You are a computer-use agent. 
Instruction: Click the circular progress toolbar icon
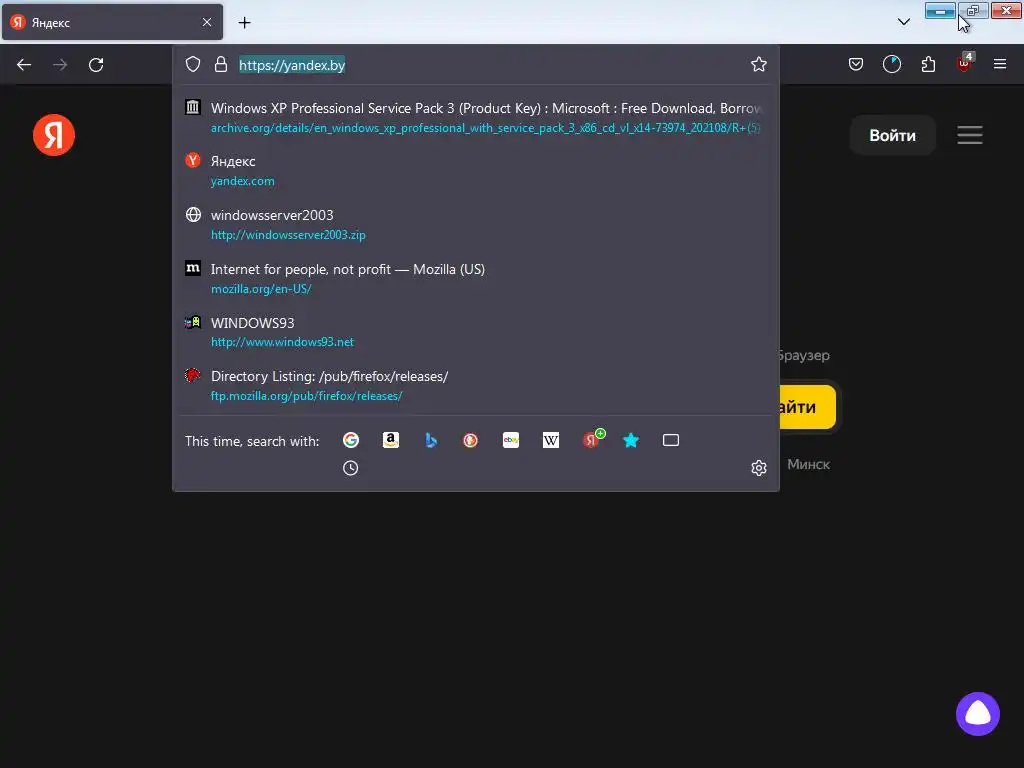891,64
